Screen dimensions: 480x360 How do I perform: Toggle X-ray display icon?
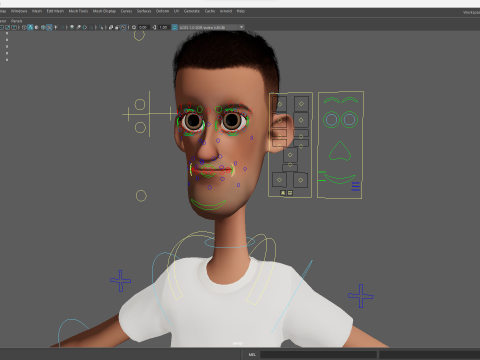pos(110,27)
